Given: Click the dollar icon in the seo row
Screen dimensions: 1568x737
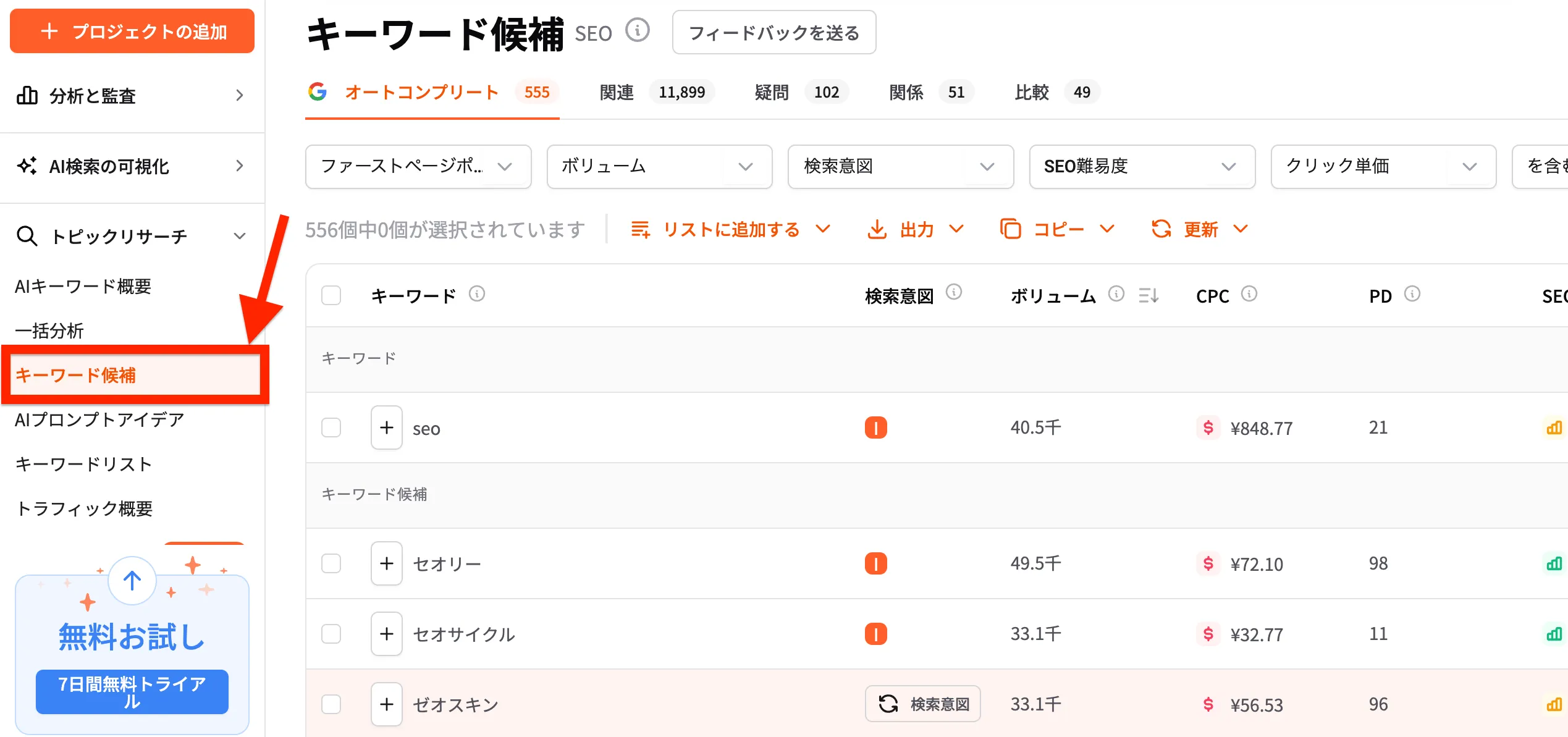Looking at the screenshot, I should point(1208,427).
